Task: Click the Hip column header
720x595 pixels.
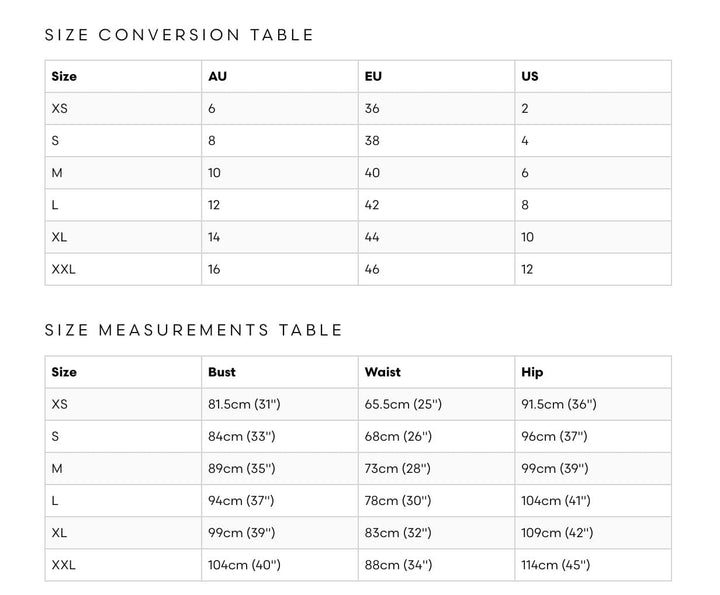Action: click(532, 372)
